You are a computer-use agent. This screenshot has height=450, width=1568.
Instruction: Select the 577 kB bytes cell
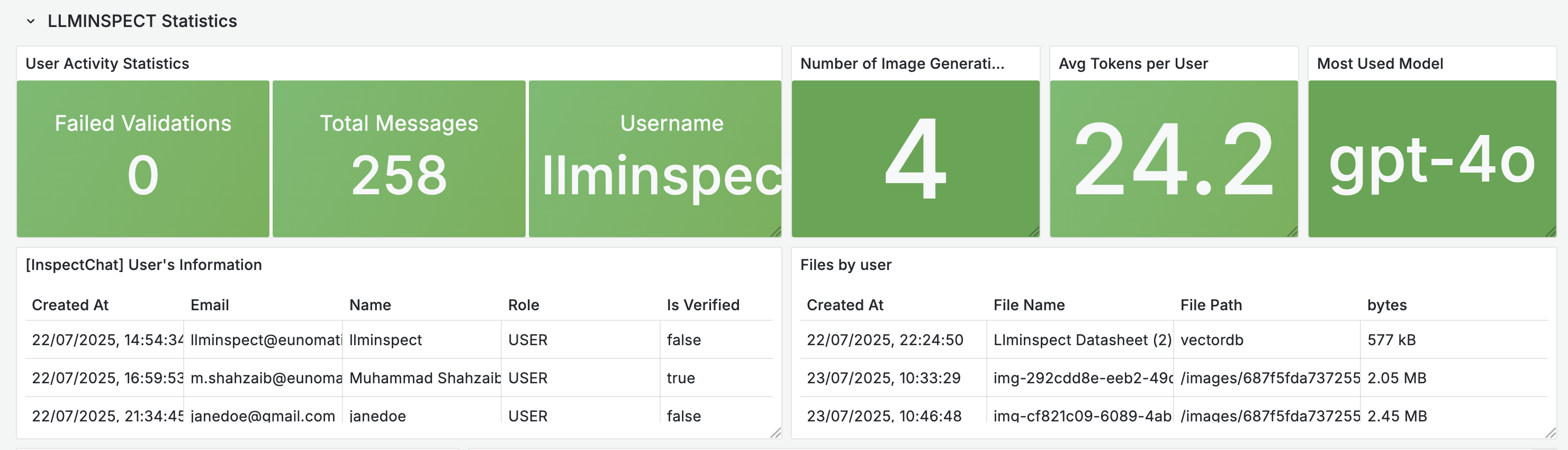(x=1454, y=340)
